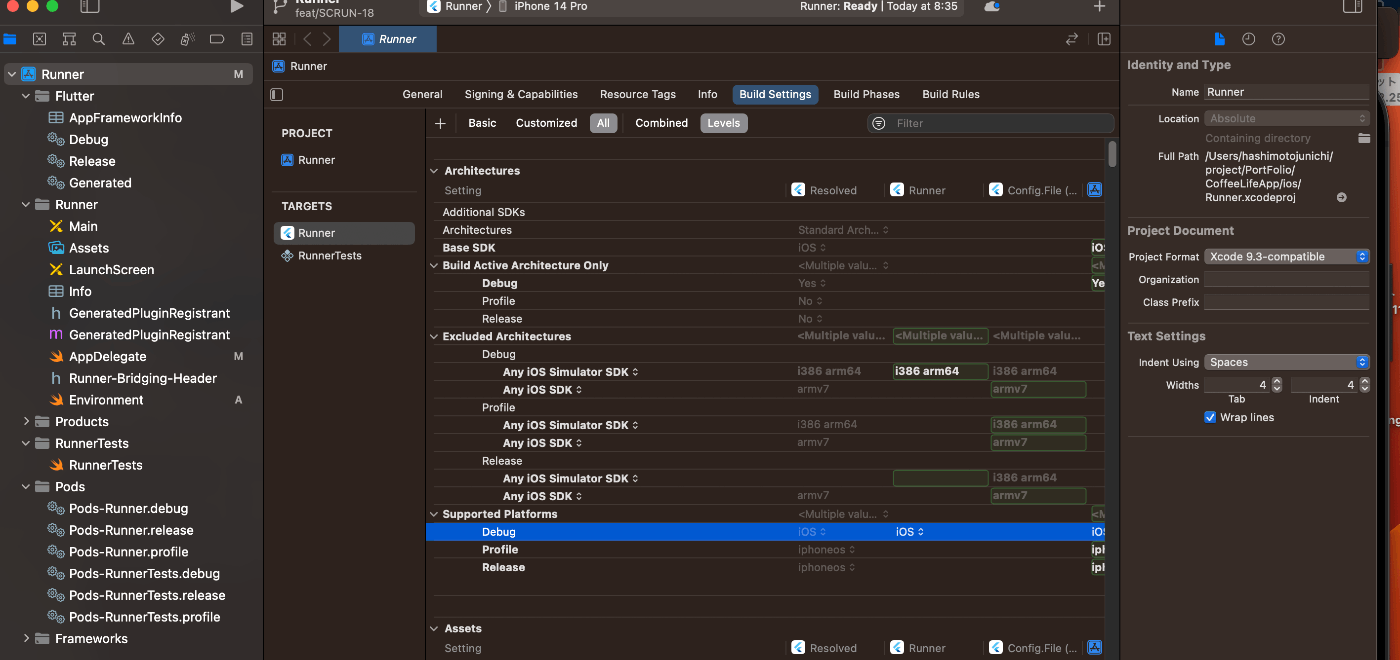This screenshot has width=1400, height=660.
Task: Toggle the right inspector panel
Action: pos(1353,6)
